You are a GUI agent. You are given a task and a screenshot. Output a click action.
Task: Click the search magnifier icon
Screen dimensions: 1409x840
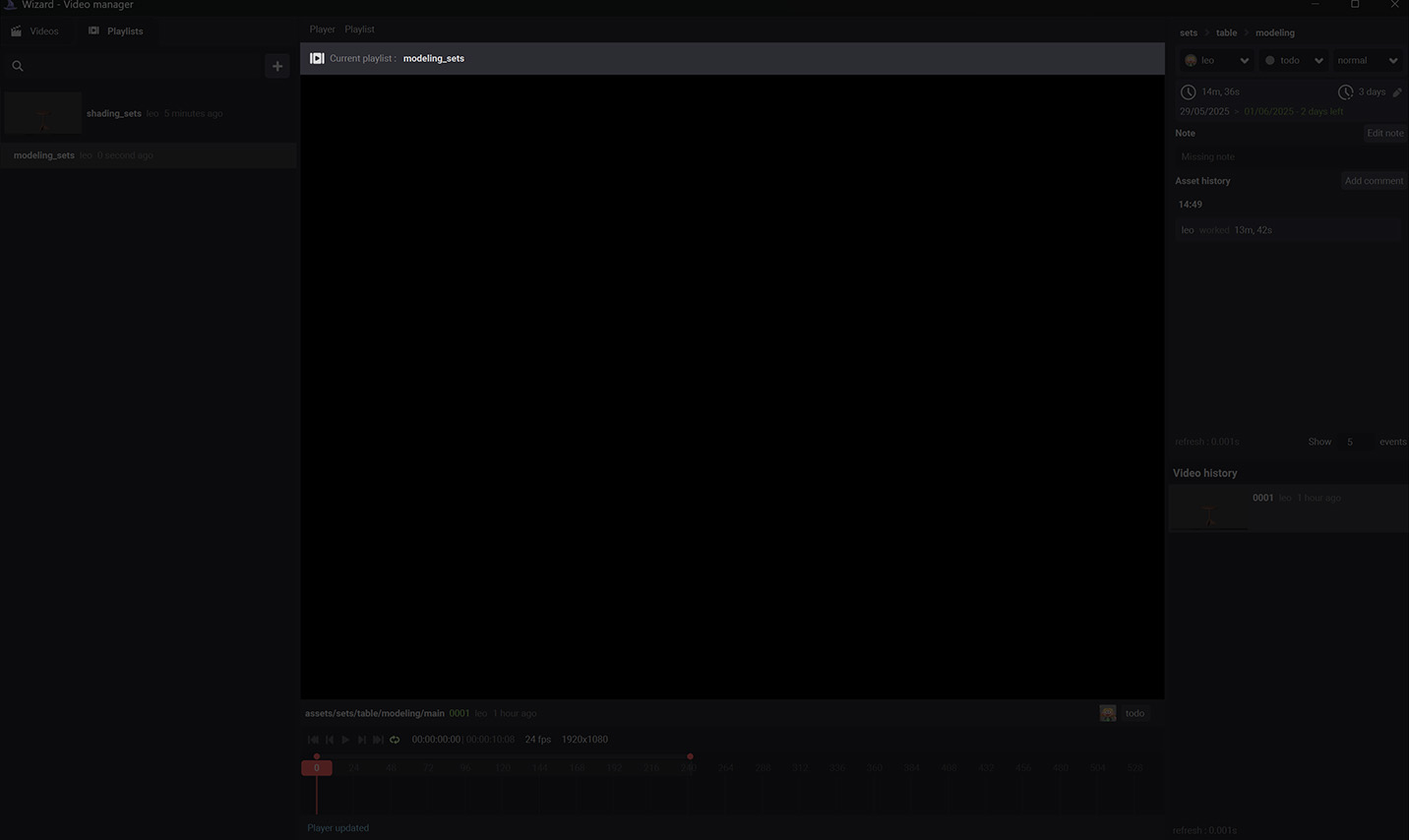(x=18, y=66)
